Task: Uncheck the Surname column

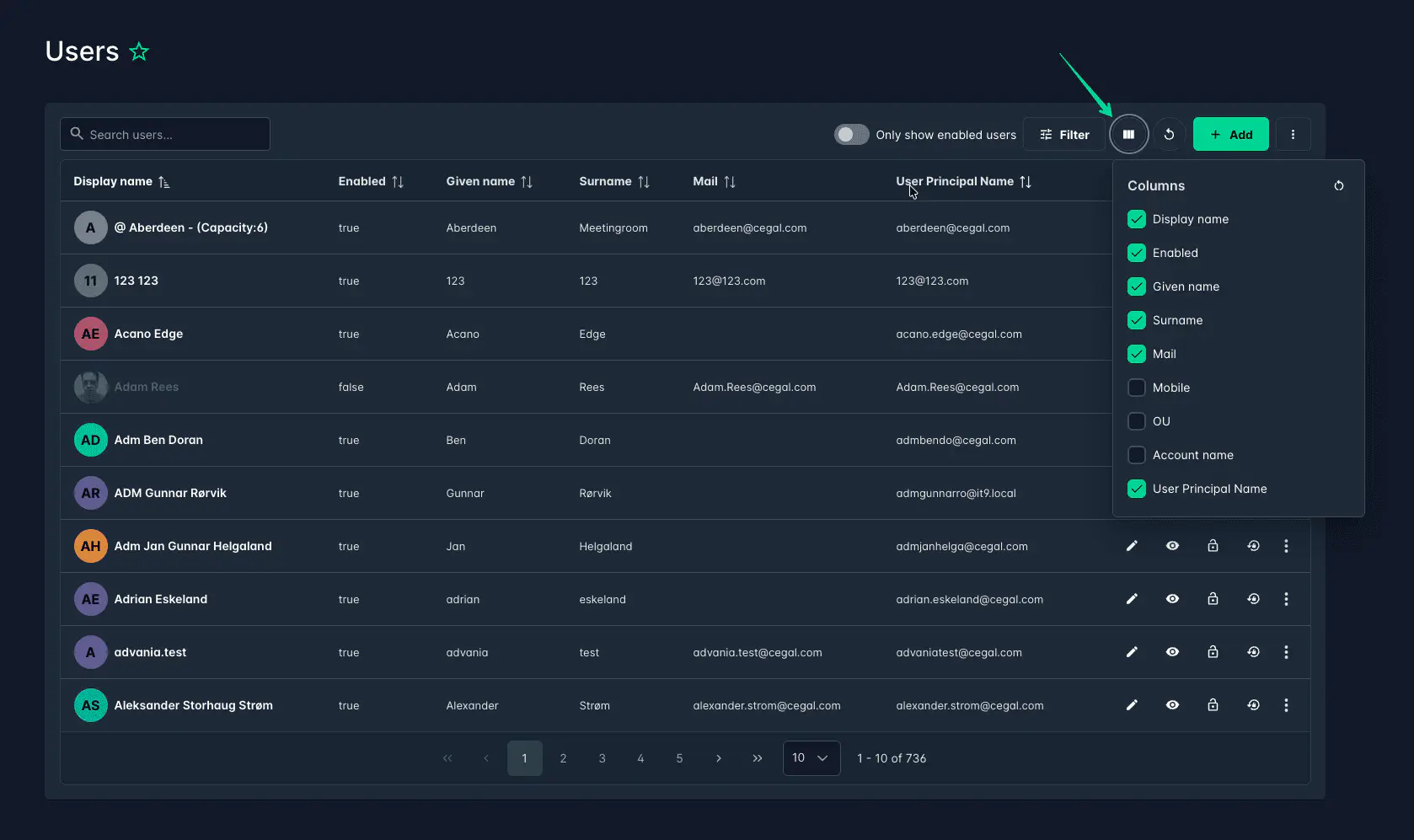Action: pyautogui.click(x=1136, y=320)
